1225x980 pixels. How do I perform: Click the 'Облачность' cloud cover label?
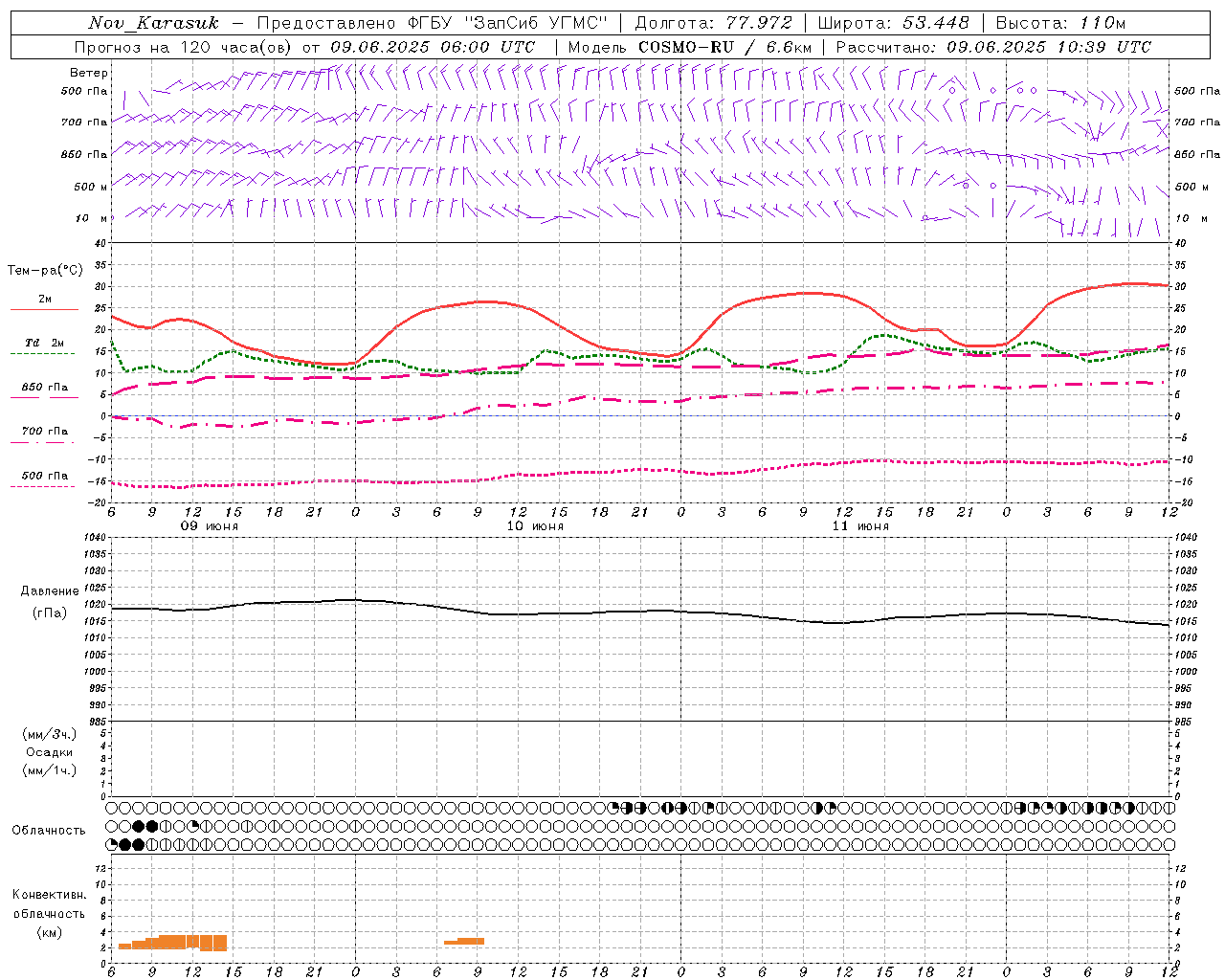[49, 831]
